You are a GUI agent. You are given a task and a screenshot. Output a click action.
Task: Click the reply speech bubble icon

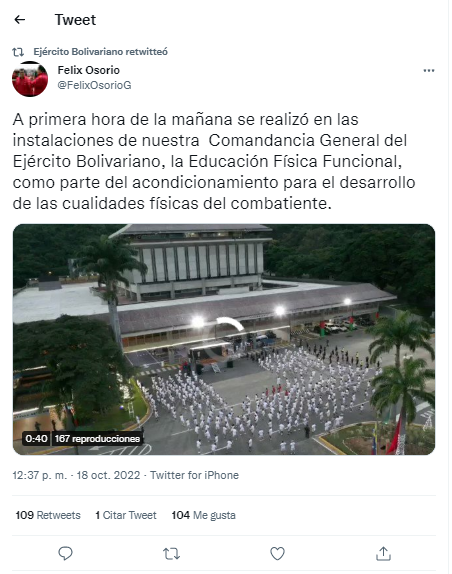click(66, 553)
